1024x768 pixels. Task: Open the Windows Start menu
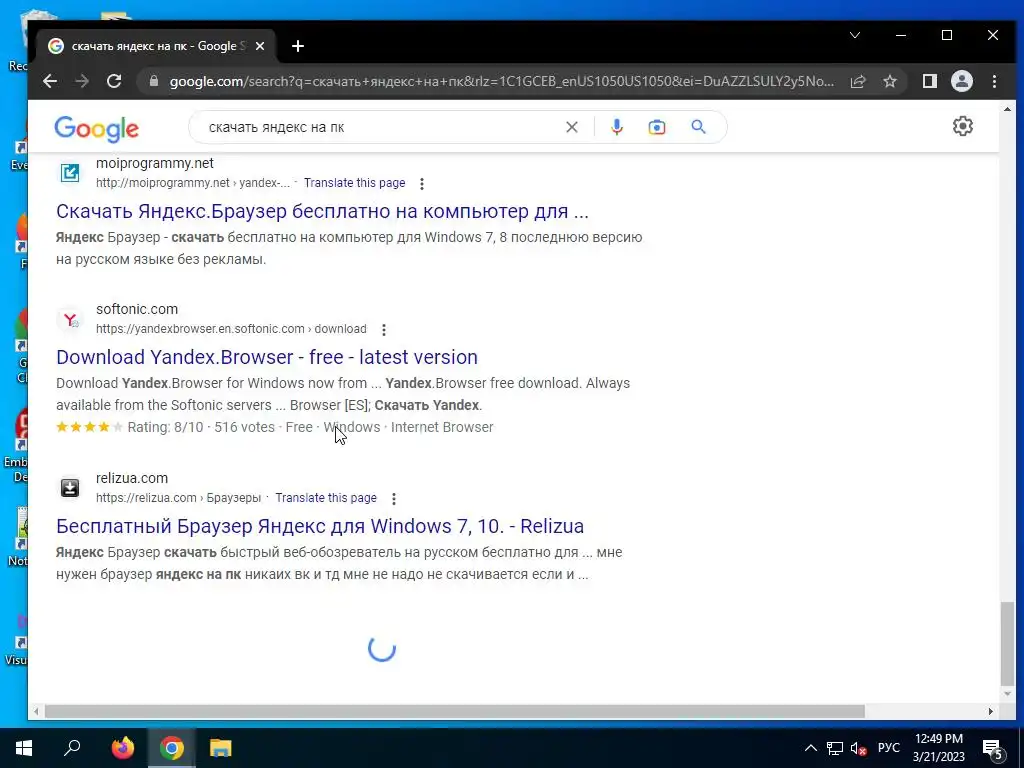[24, 748]
